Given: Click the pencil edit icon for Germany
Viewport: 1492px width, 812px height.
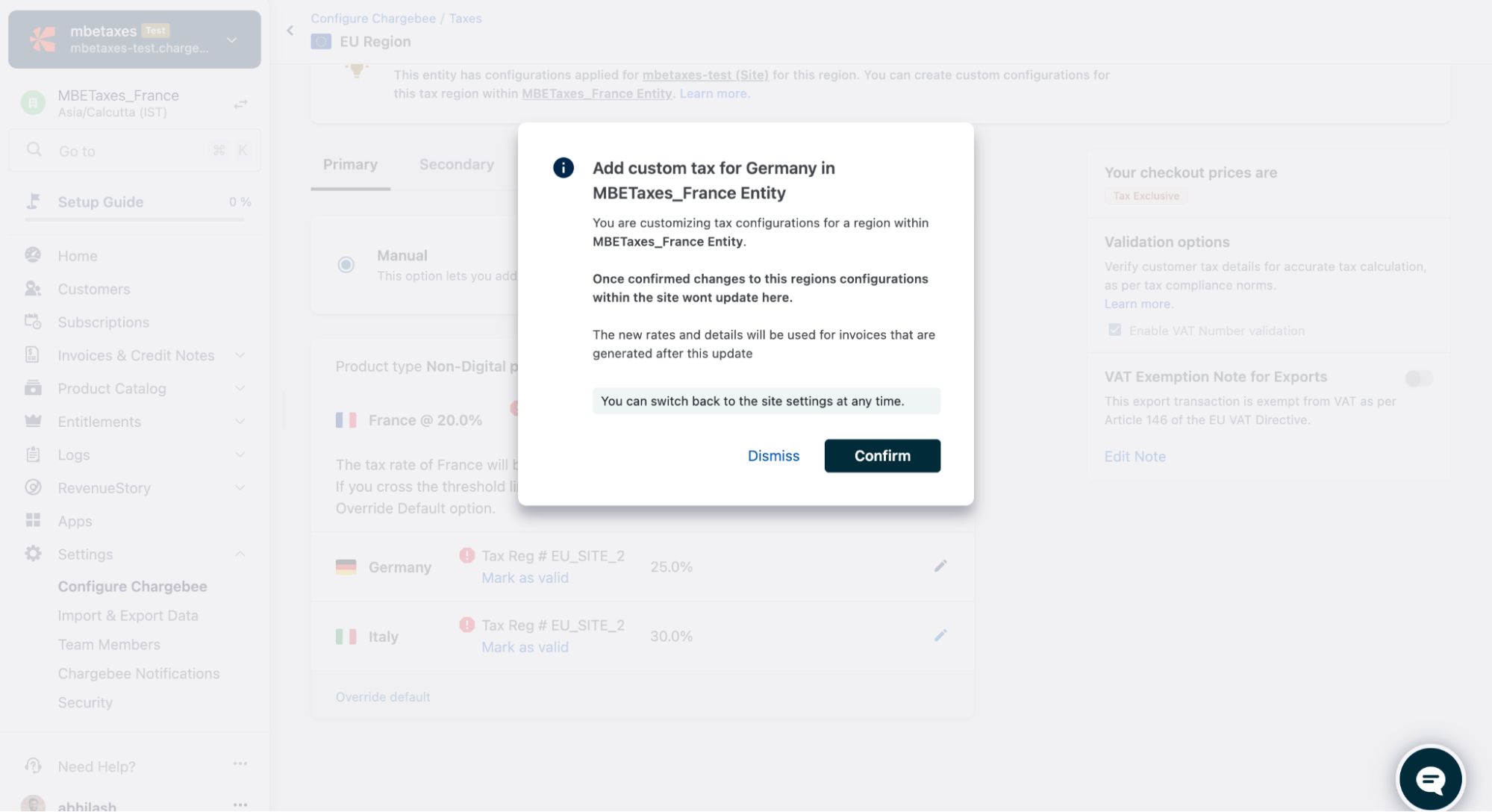Looking at the screenshot, I should tap(940, 566).
